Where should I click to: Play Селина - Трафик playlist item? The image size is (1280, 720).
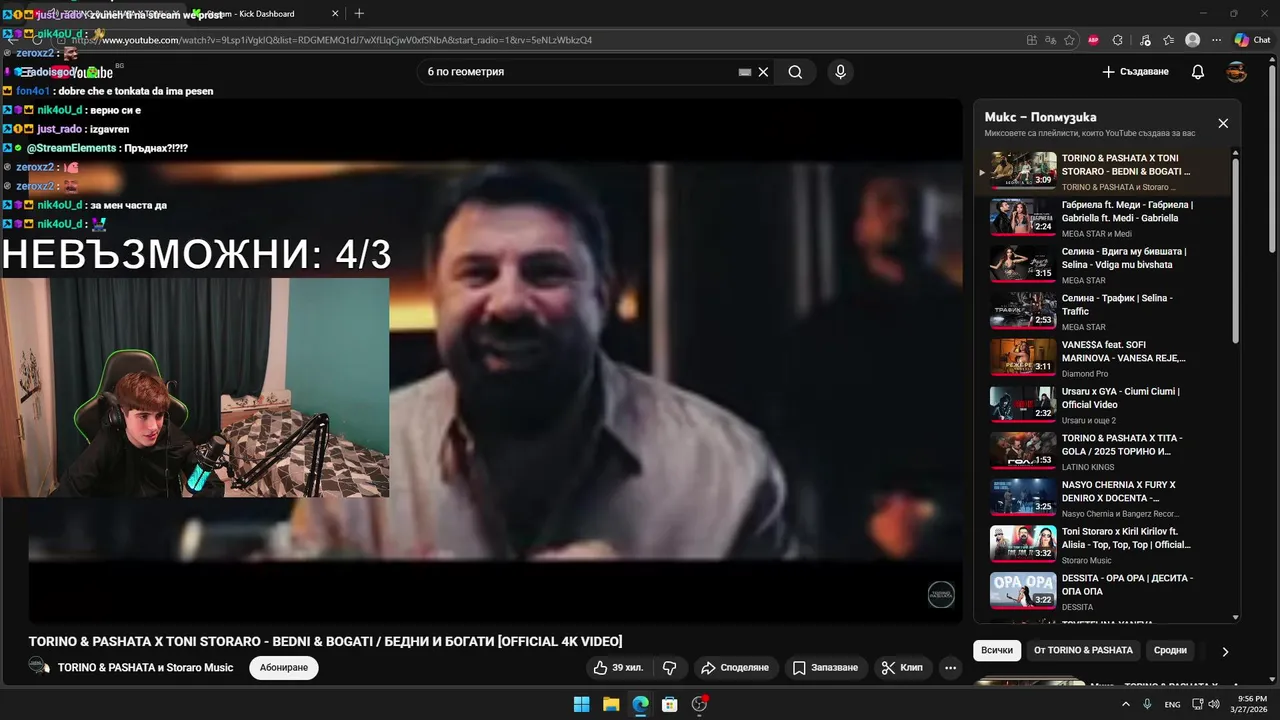[1104, 311]
